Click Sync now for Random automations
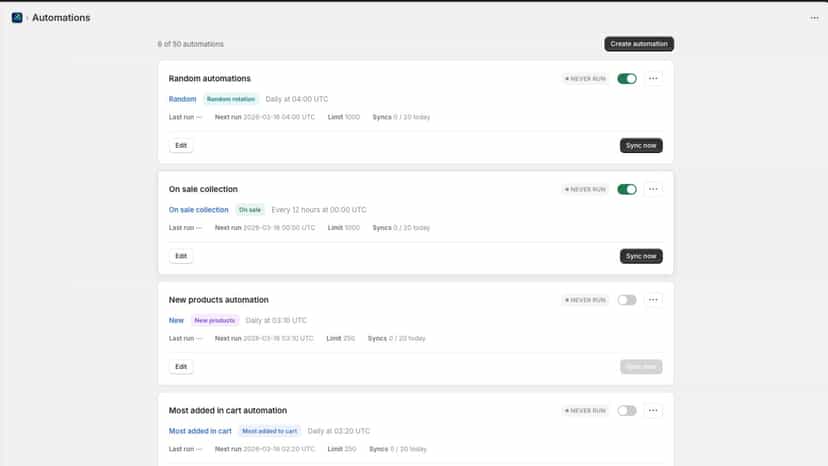This screenshot has width=828, height=466. click(641, 145)
